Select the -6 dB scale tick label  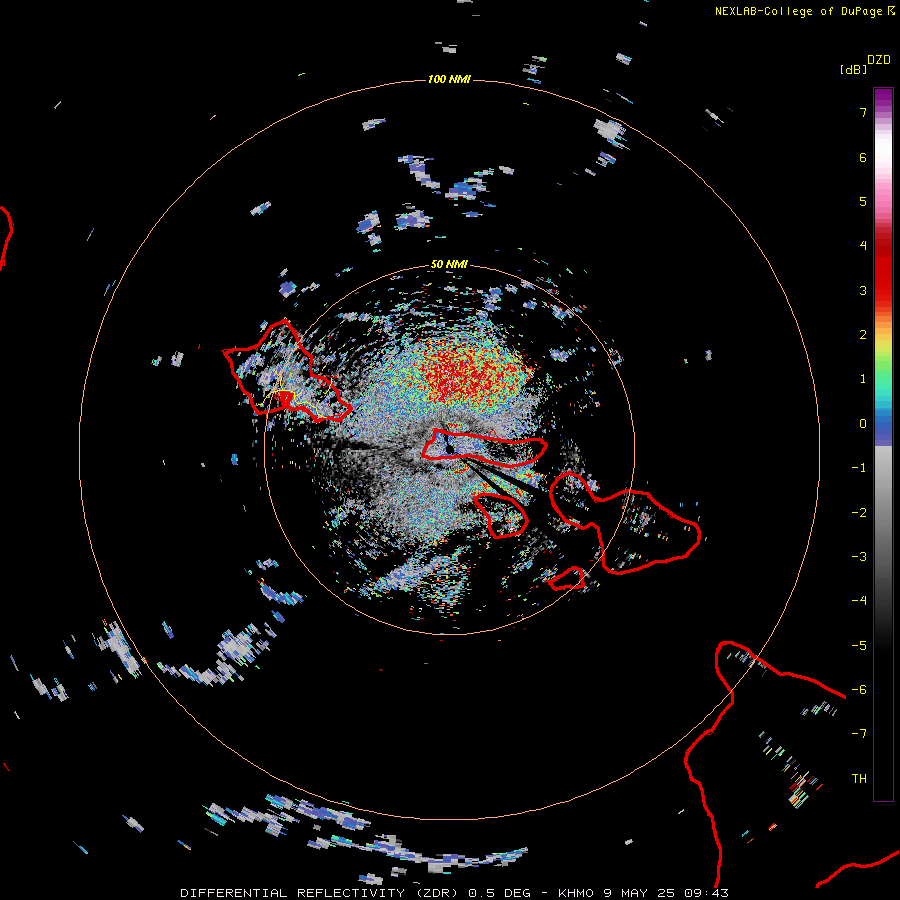pos(859,690)
